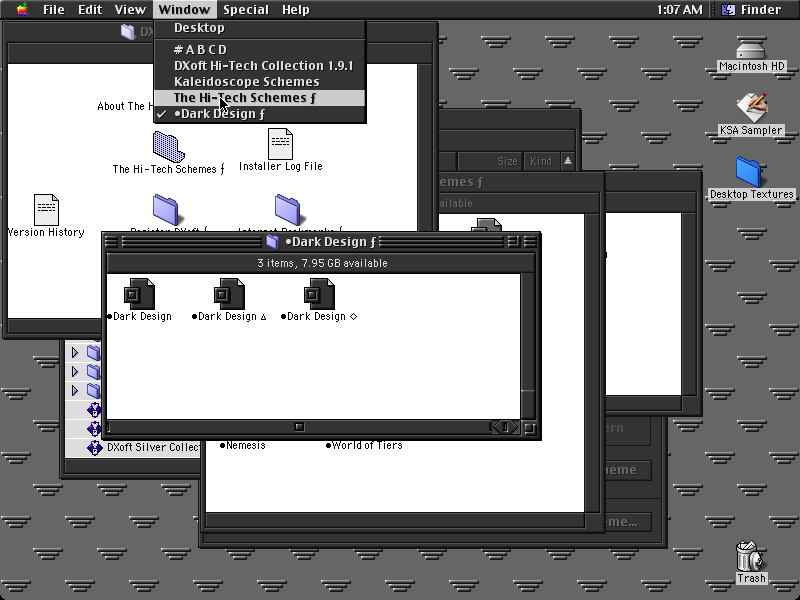Open the File menu
Viewport: 800px width, 600px height.
click(53, 9)
